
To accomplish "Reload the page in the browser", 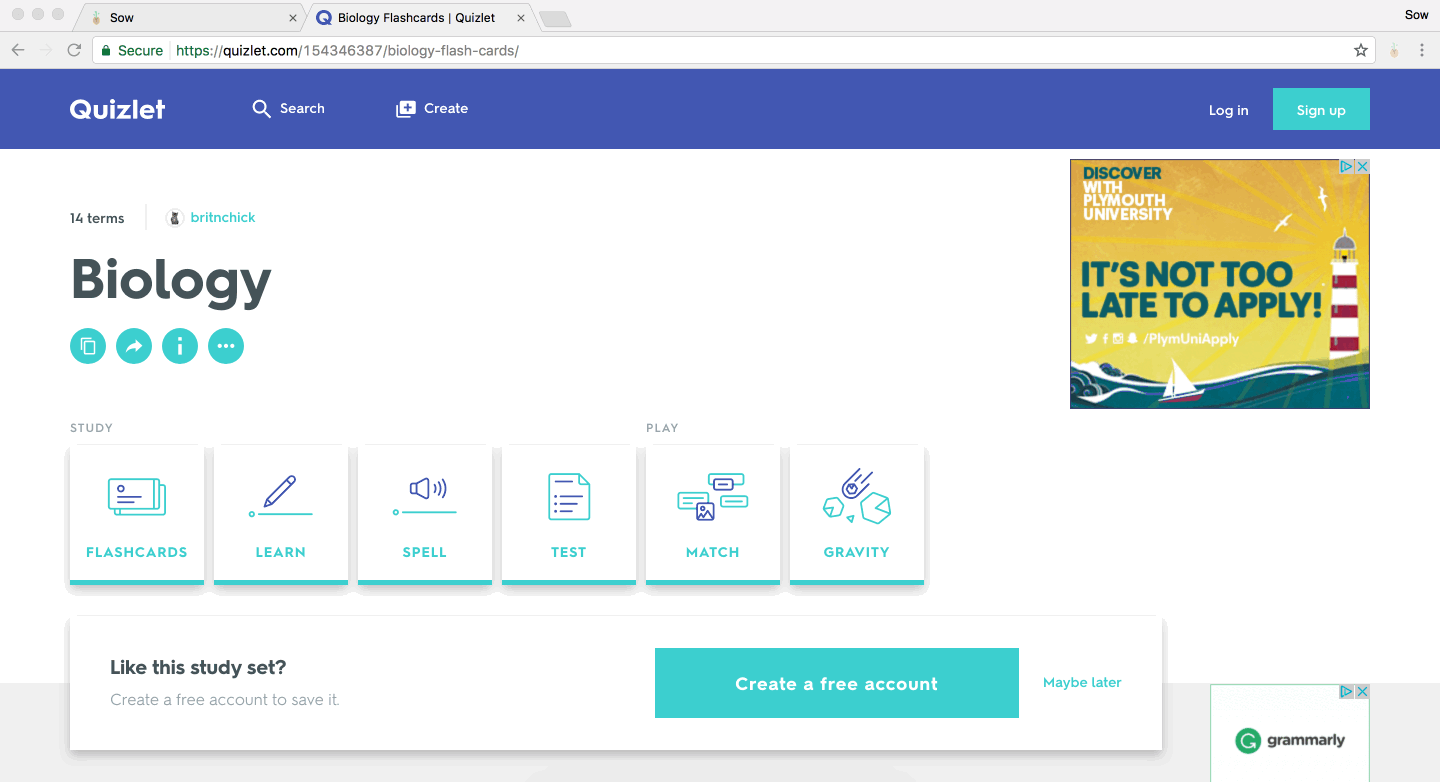I will 74,50.
